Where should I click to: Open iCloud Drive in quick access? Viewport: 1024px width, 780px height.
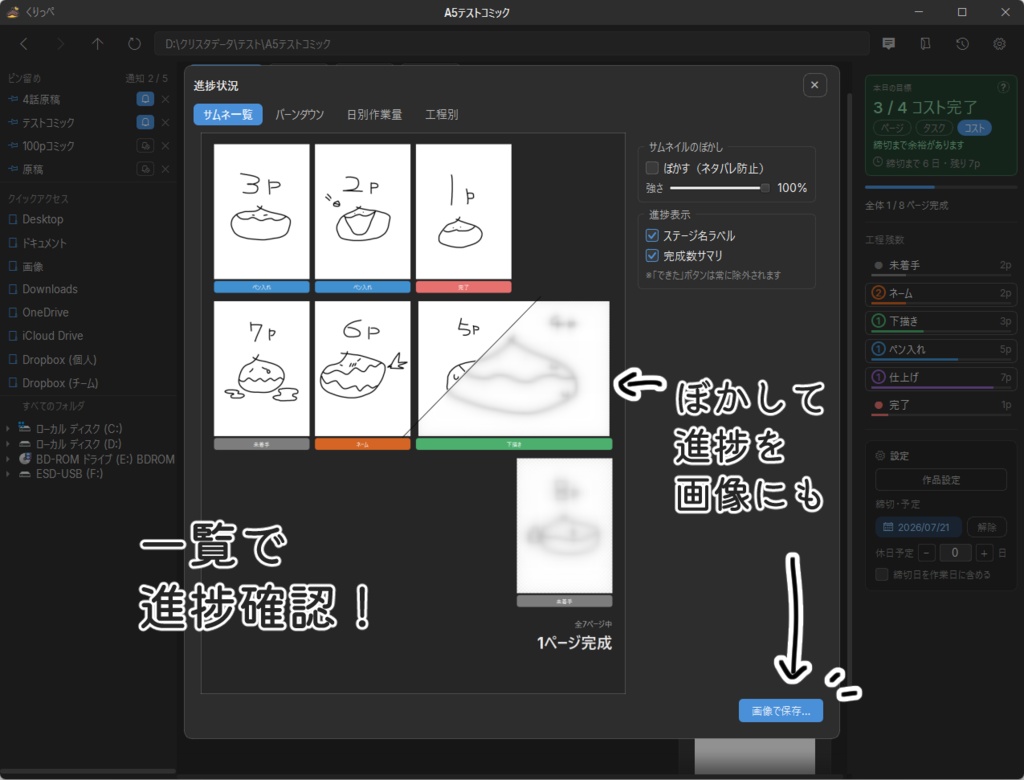pyautogui.click(x=52, y=336)
